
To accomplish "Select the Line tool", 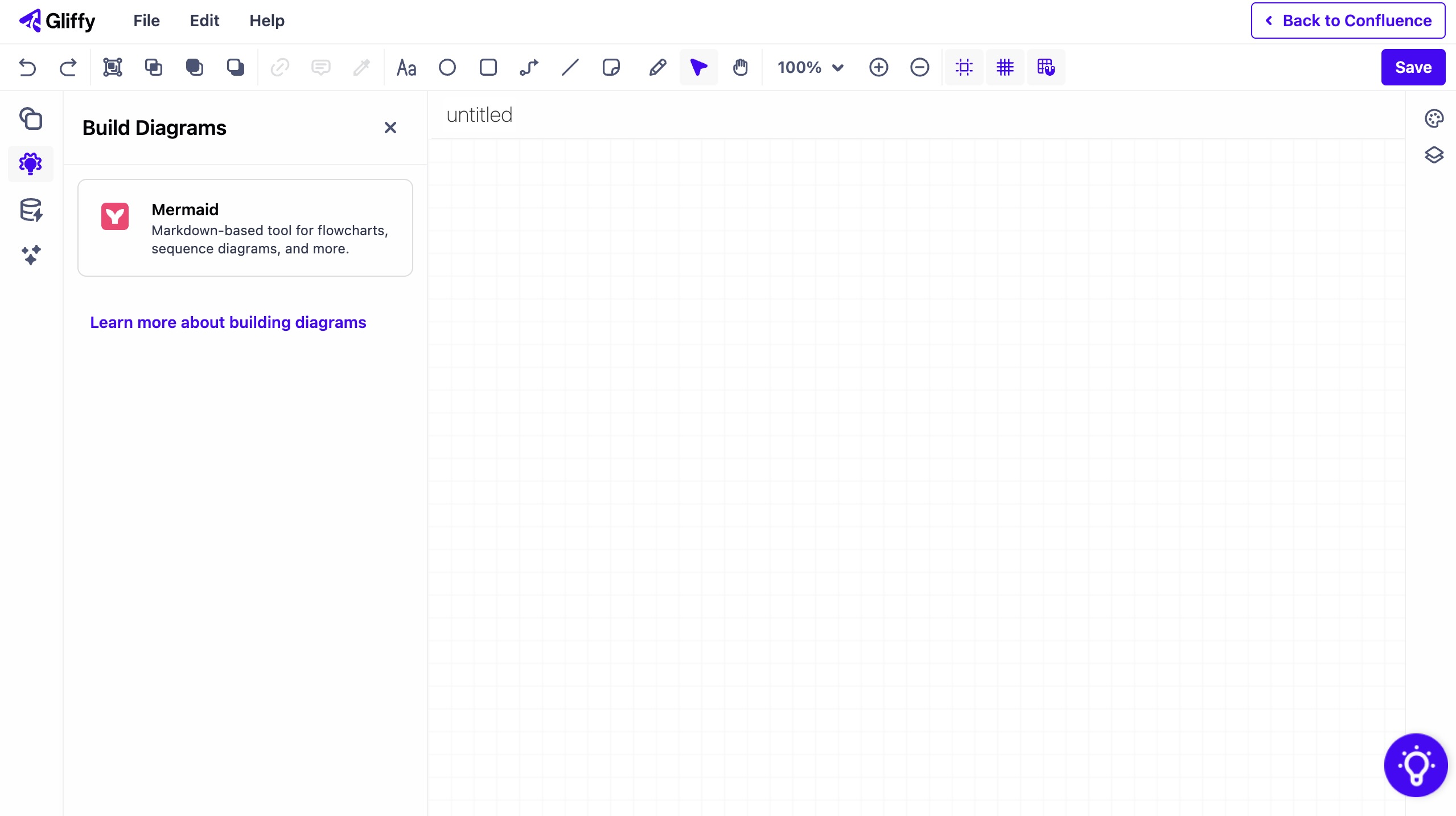I will point(569,67).
